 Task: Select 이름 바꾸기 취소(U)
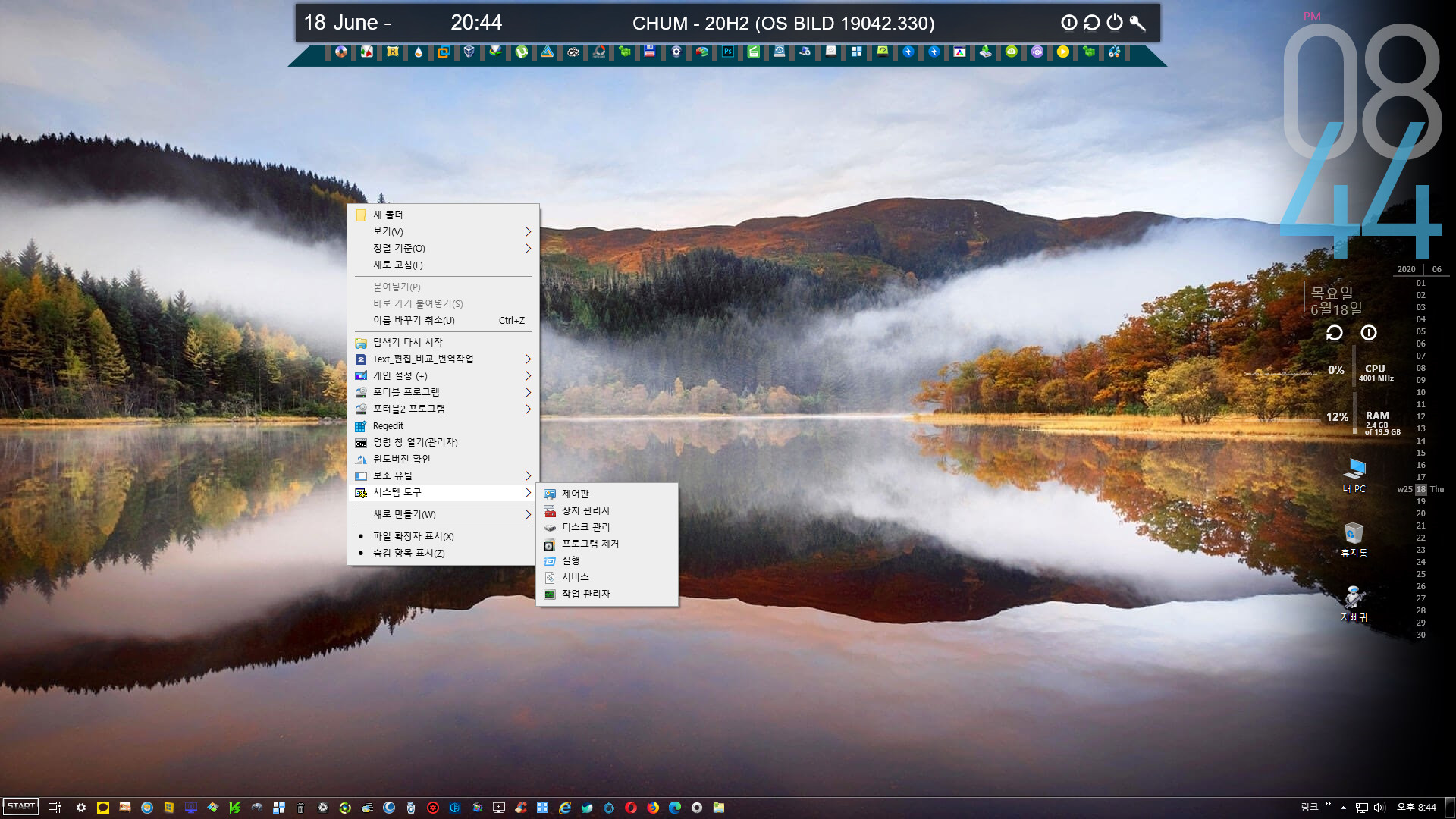coord(443,320)
